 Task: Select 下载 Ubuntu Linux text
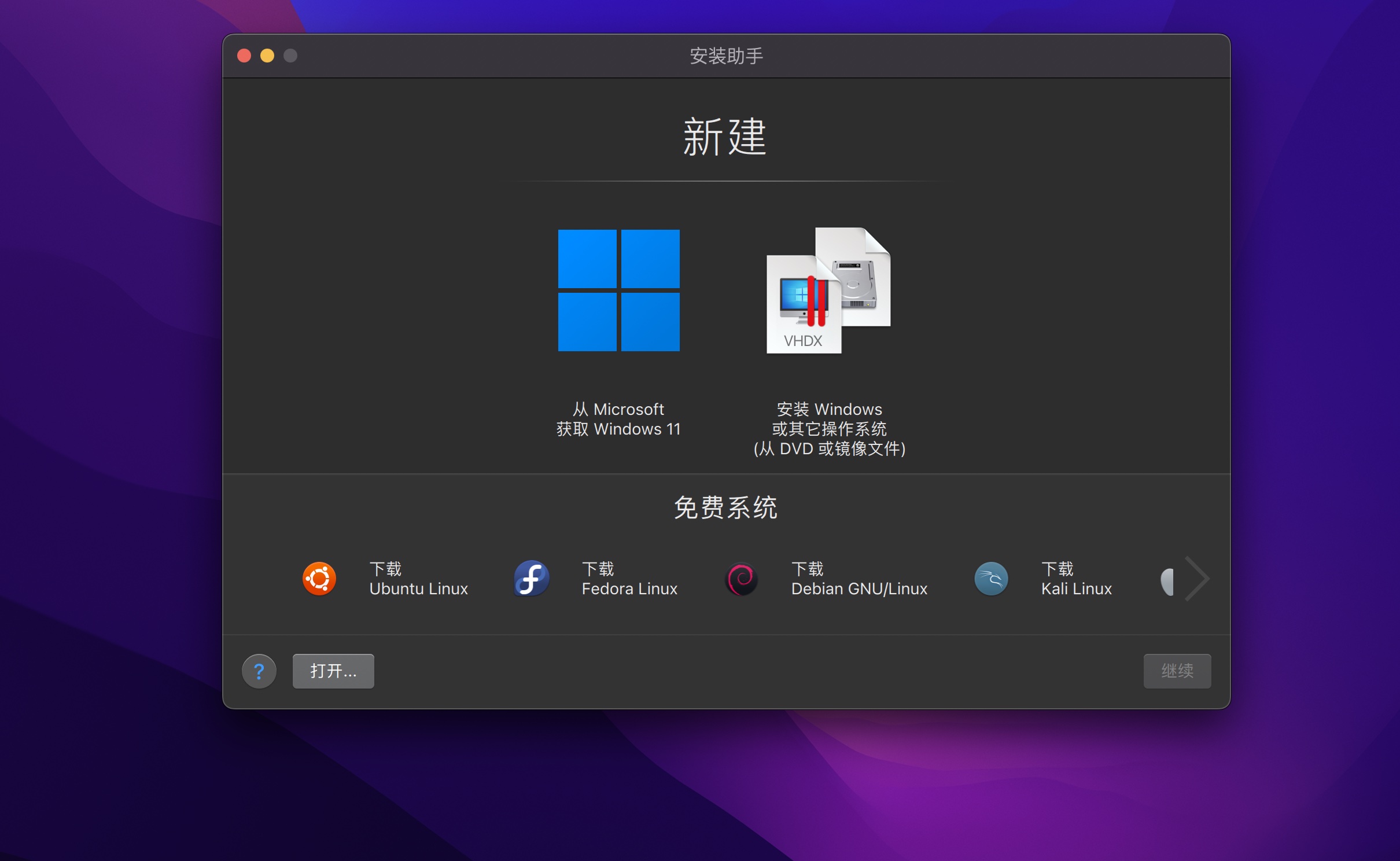[418, 579]
